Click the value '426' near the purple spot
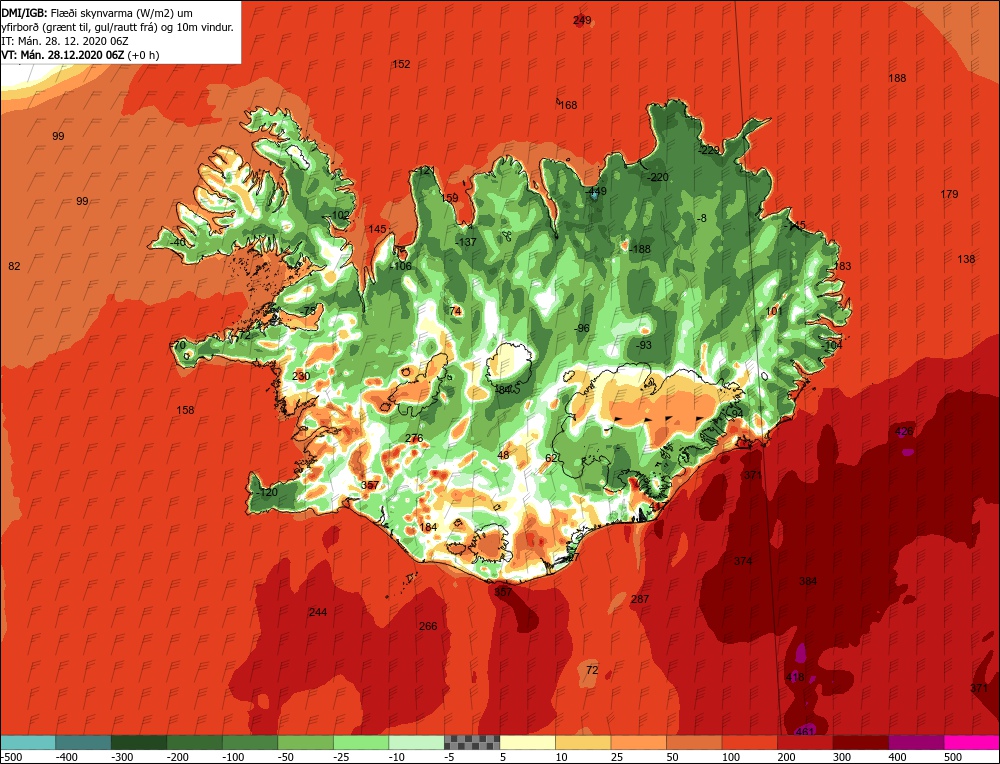Image resolution: width=1000 pixels, height=764 pixels. pyautogui.click(x=904, y=431)
